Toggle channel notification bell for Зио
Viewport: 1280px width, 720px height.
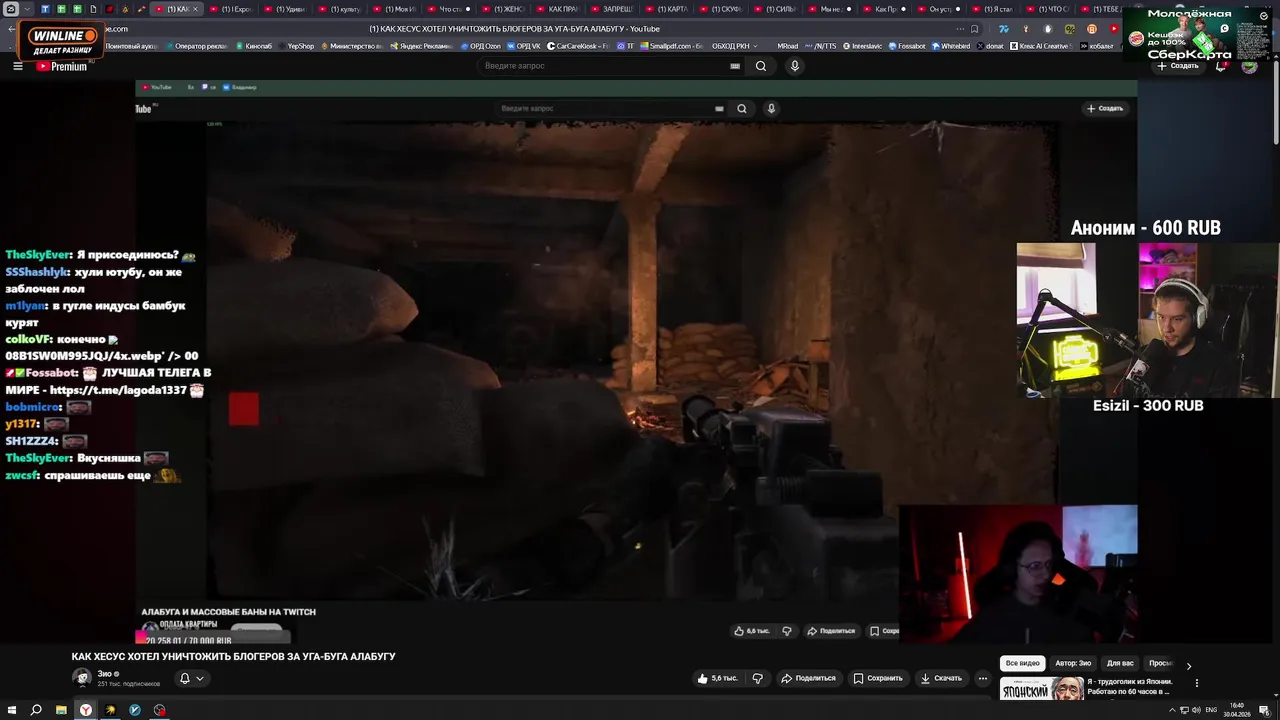point(192,678)
